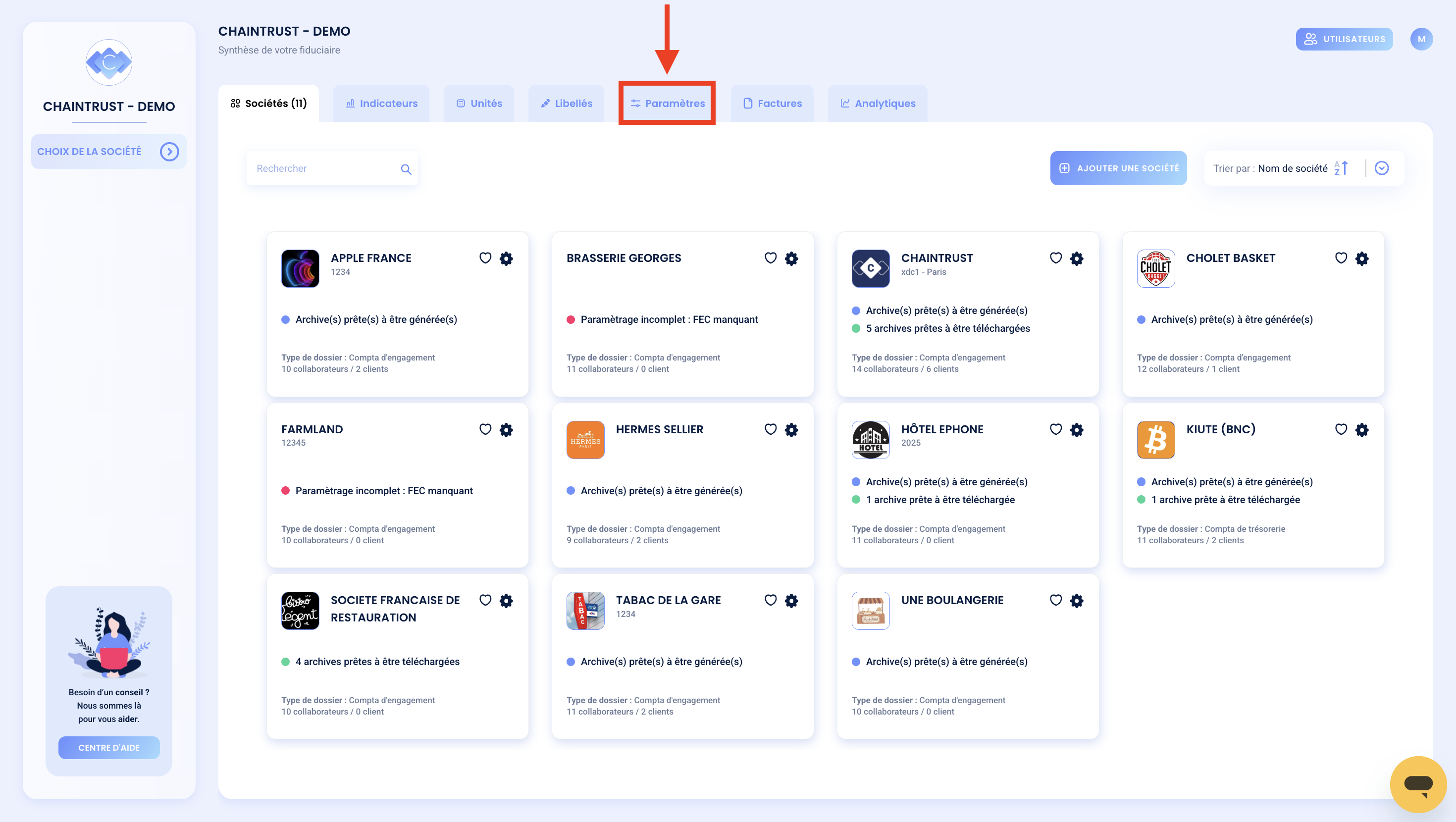The width and height of the screenshot is (1456, 822).
Task: Click 'Nom de société' sort label
Action: (1292, 168)
